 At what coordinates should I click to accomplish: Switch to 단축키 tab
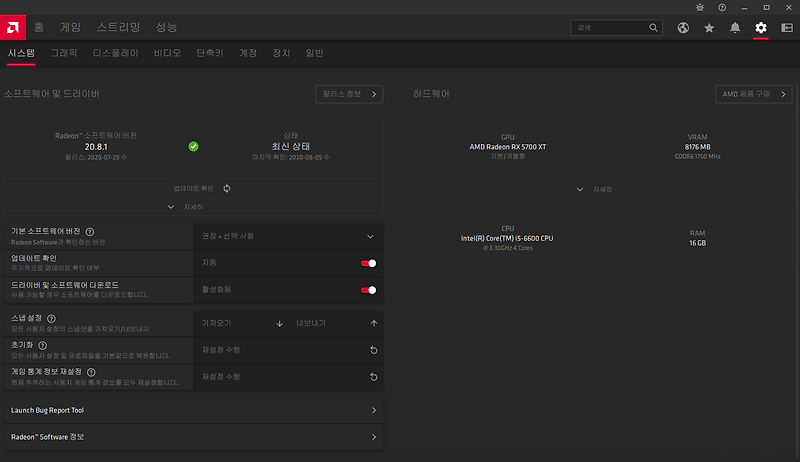point(210,53)
